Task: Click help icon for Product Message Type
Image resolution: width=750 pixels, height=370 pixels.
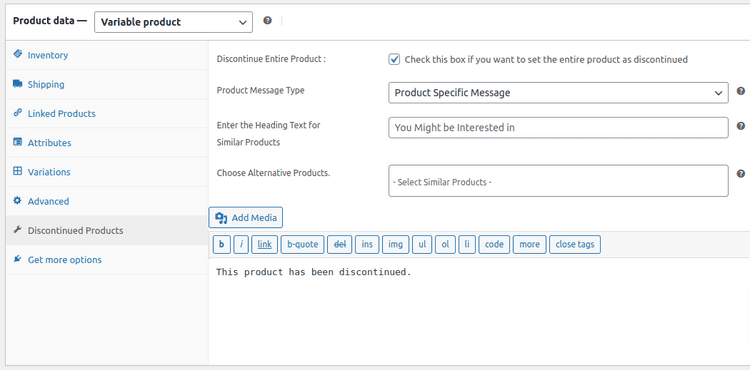Action: 740,91
